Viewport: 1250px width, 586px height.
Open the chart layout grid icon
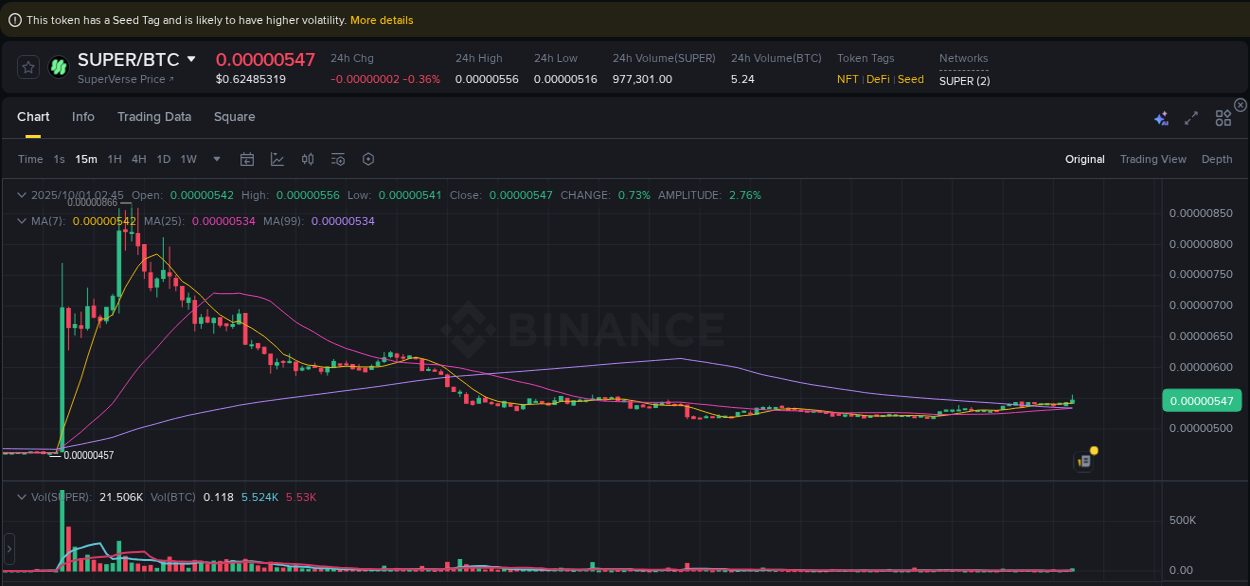(x=1223, y=118)
